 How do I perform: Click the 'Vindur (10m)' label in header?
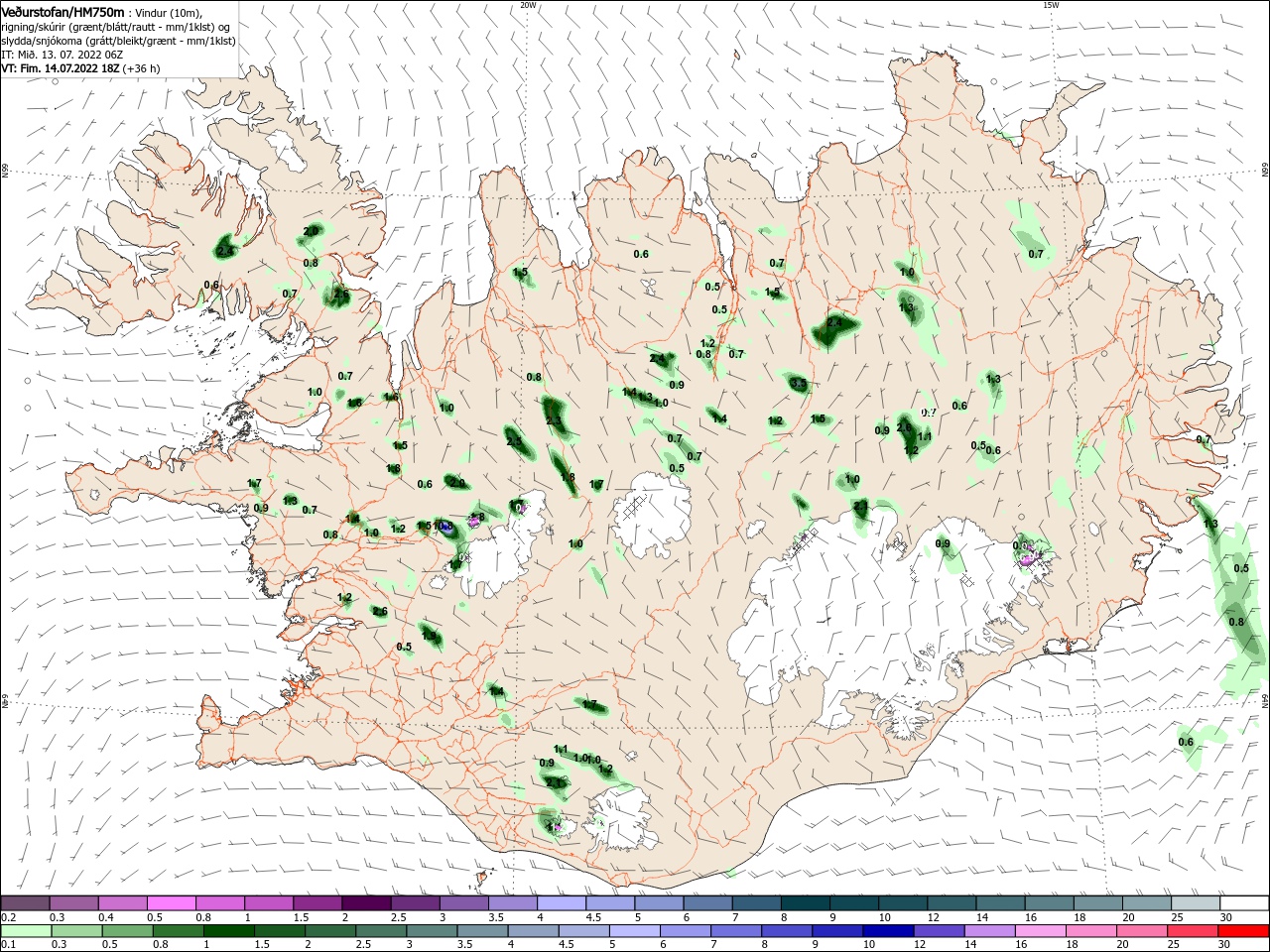tap(168, 12)
